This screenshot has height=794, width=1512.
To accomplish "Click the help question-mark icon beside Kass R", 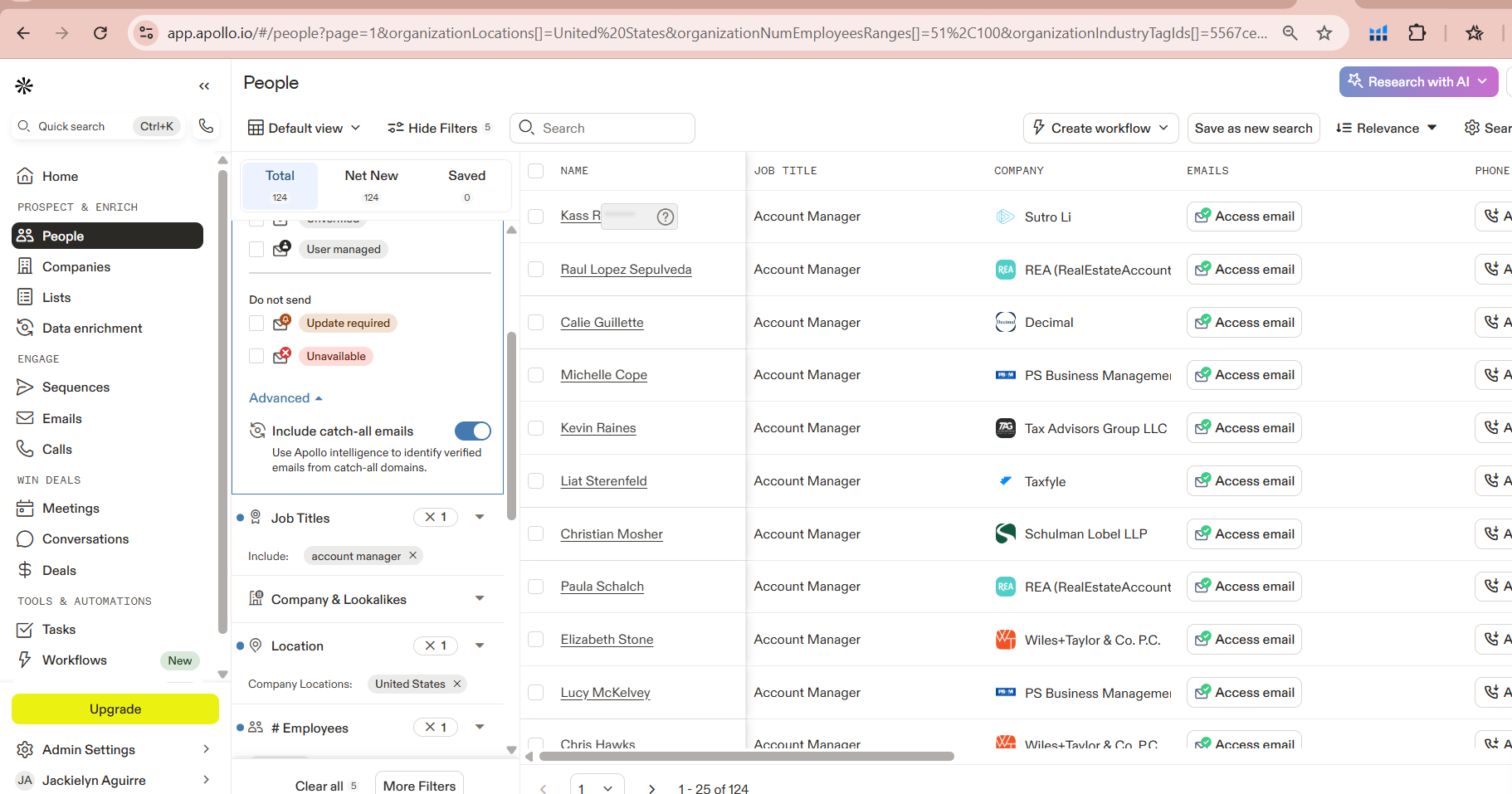I will click(x=665, y=217).
